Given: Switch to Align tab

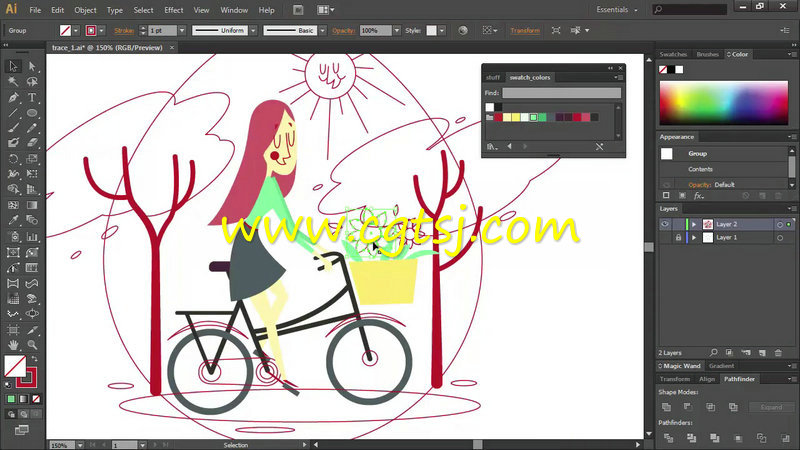Looking at the screenshot, I should point(707,379).
